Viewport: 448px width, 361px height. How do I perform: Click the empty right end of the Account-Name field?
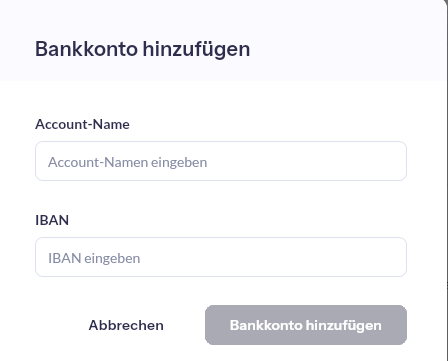point(367,161)
